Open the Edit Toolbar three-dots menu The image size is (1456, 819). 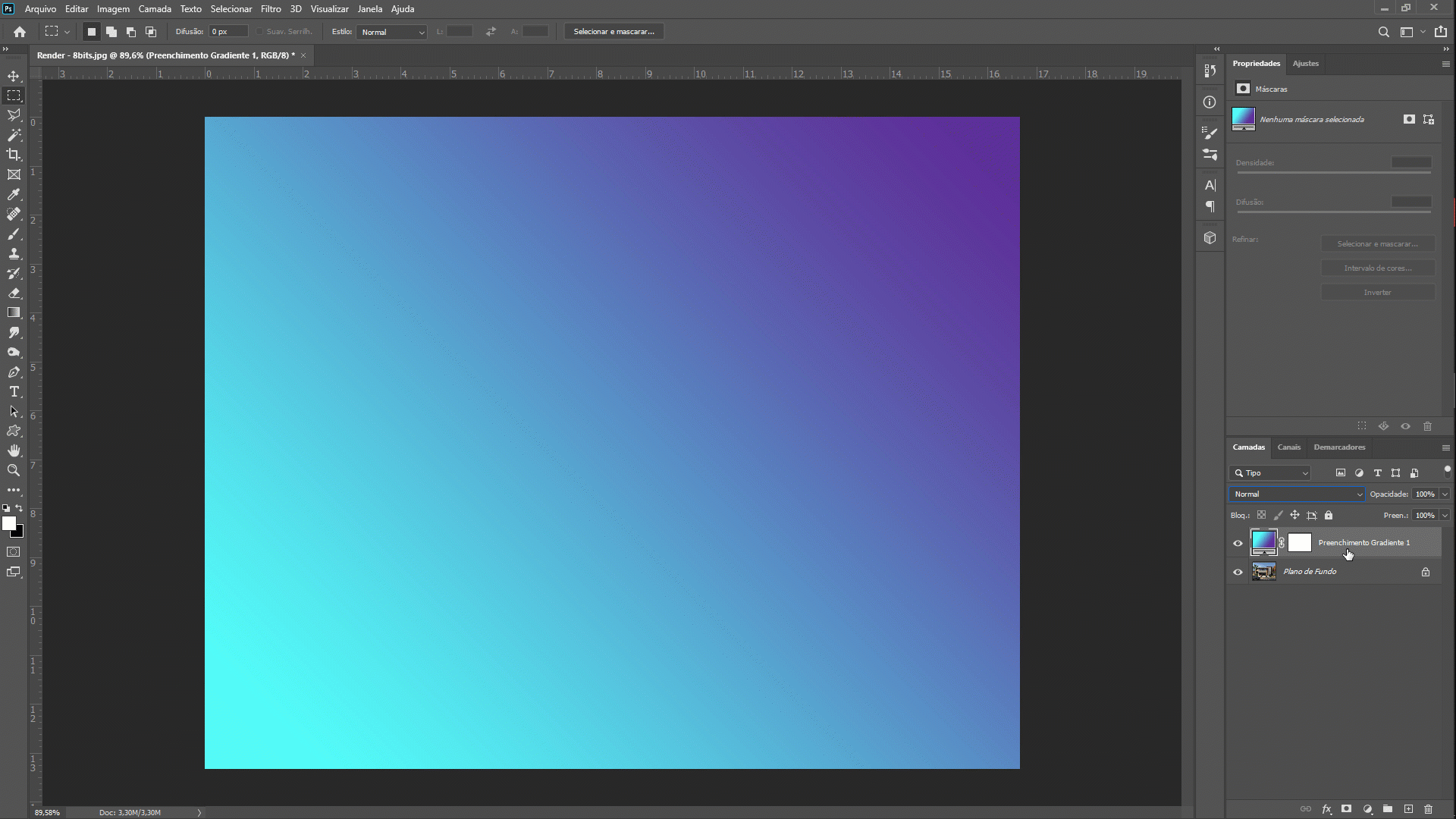pos(14,490)
